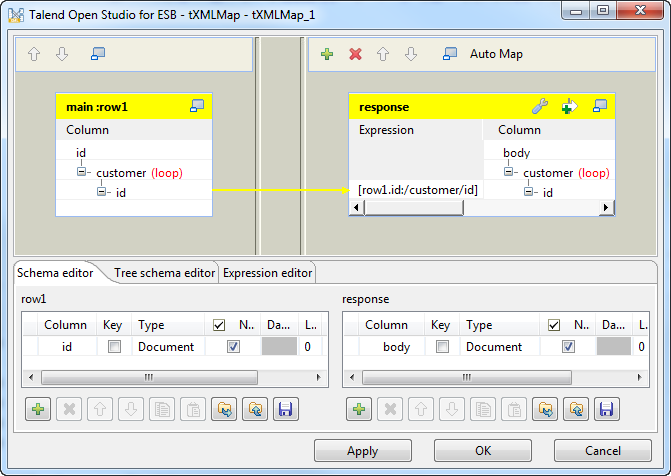Move input table up using the arrow icon
This screenshot has width=671, height=476.
tap(34, 54)
